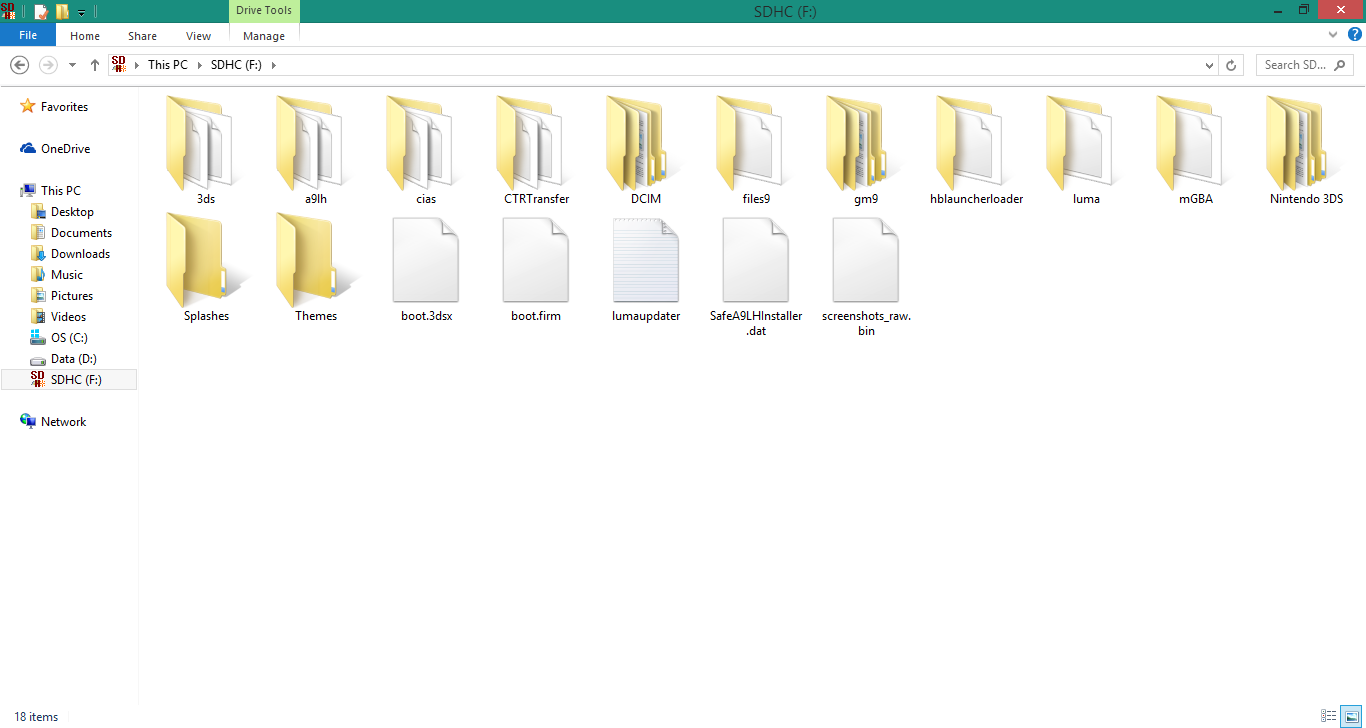Open the File menu
Image resolution: width=1366 pixels, height=728 pixels.
(28, 36)
